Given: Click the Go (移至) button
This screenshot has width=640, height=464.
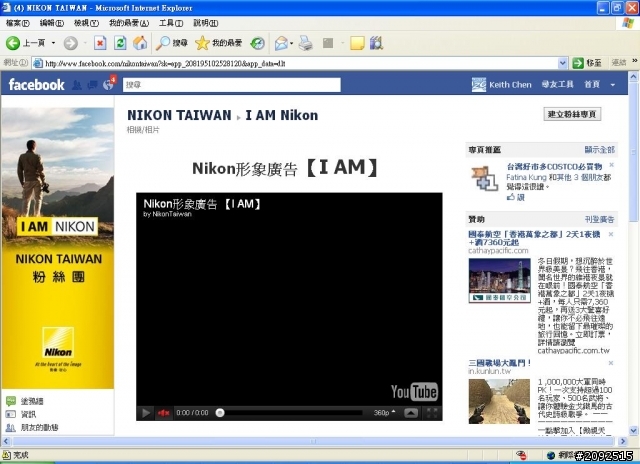Looking at the screenshot, I should 587,63.
